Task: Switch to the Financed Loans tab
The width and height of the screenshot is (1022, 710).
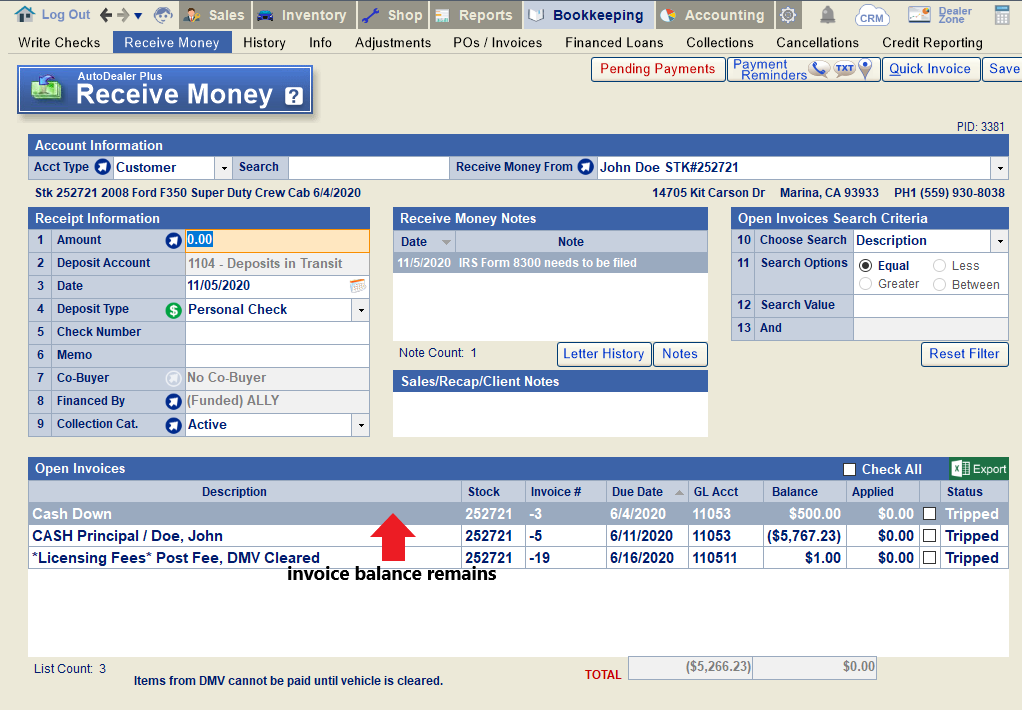Action: click(x=614, y=43)
